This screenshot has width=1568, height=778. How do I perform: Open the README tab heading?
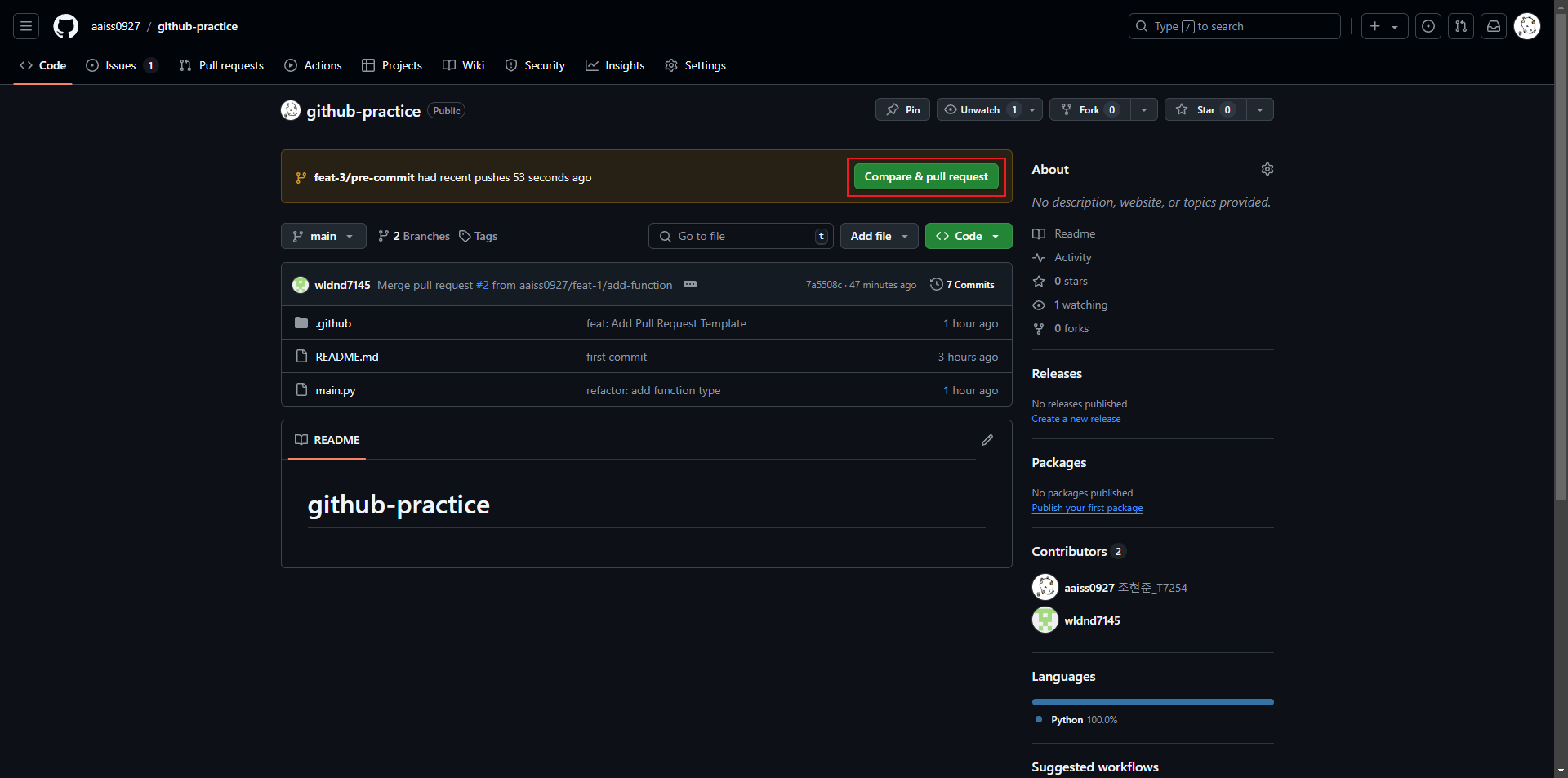point(327,440)
